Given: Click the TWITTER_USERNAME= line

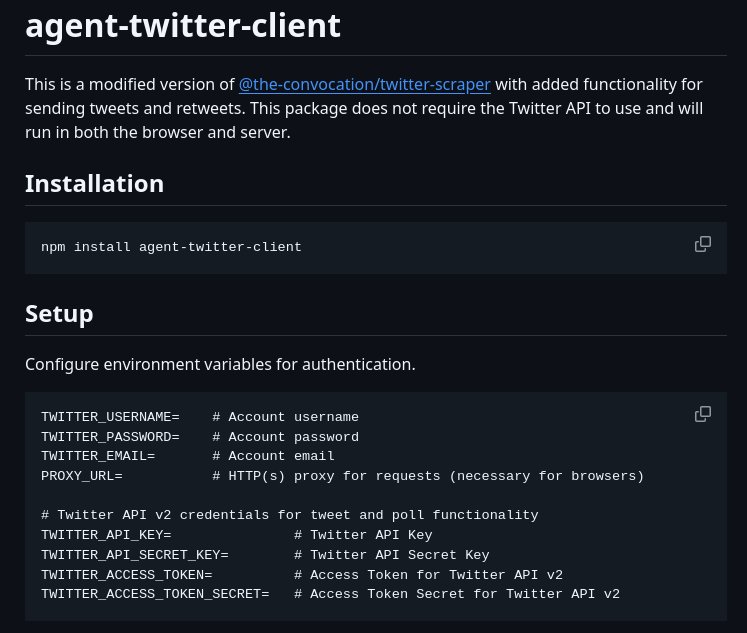Looking at the screenshot, I should [x=200, y=417].
